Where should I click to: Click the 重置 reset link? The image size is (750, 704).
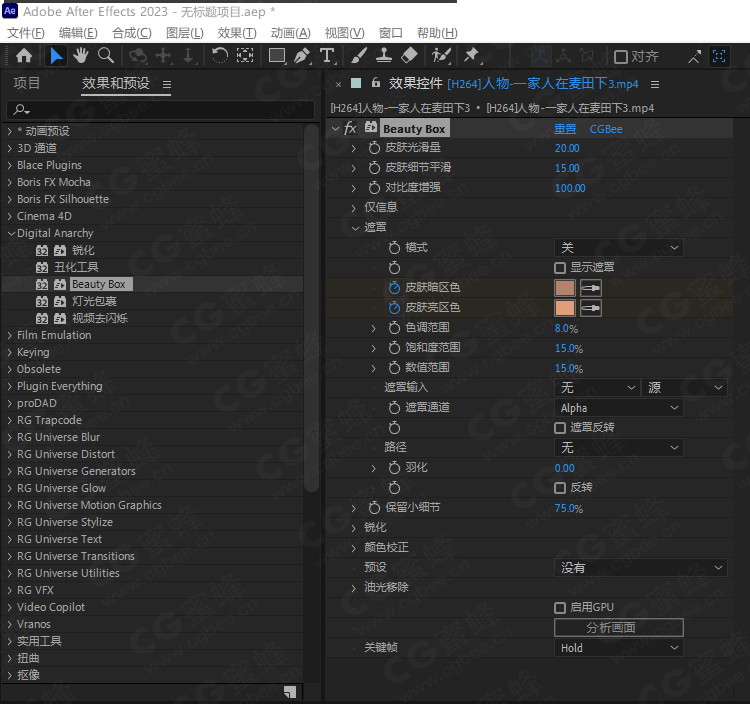coord(565,129)
